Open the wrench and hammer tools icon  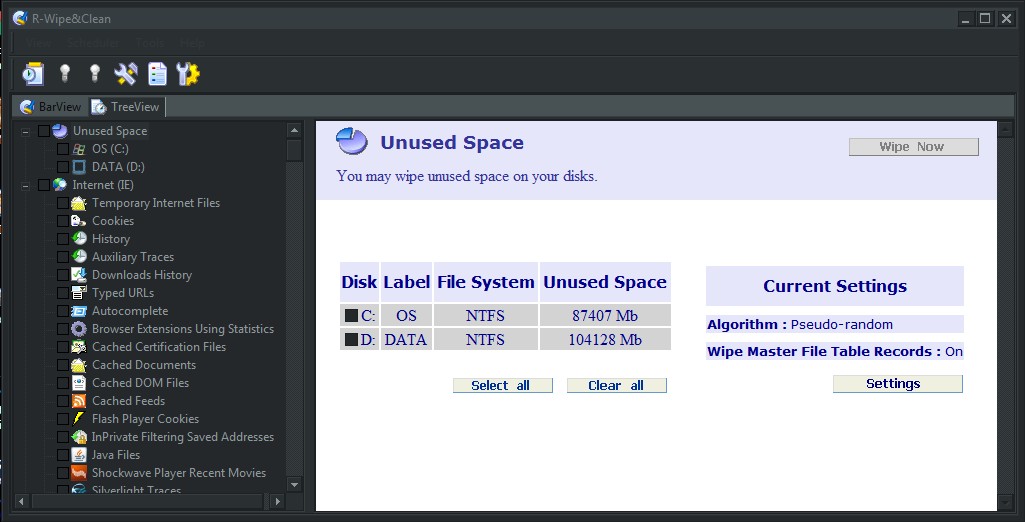[x=126, y=73]
